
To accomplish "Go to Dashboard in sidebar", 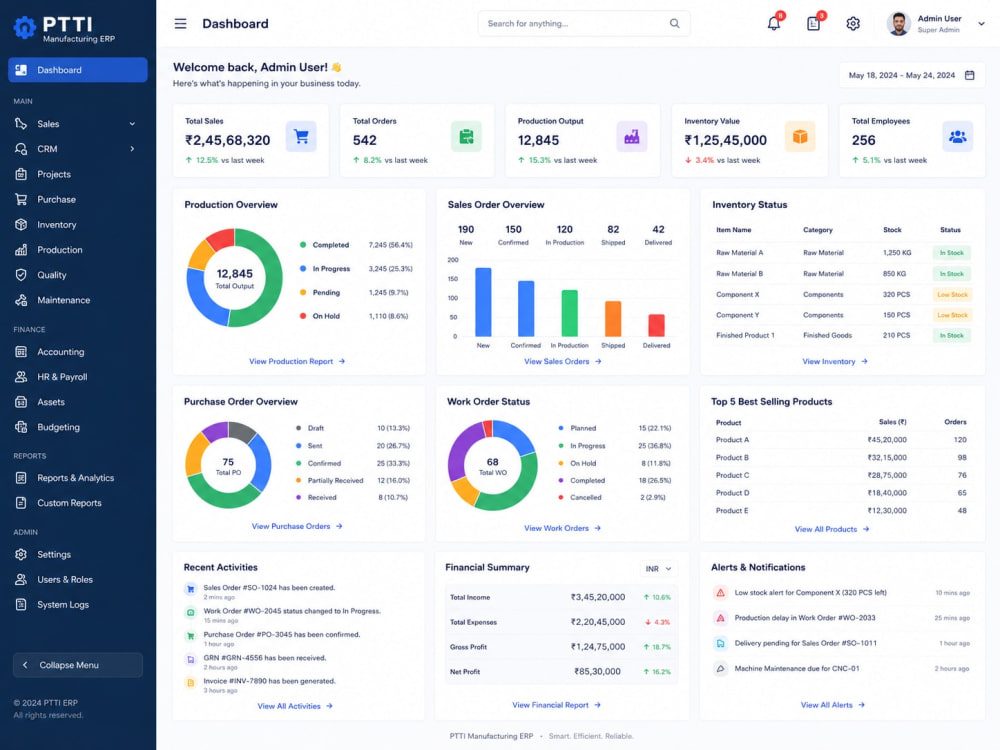I will pos(78,70).
